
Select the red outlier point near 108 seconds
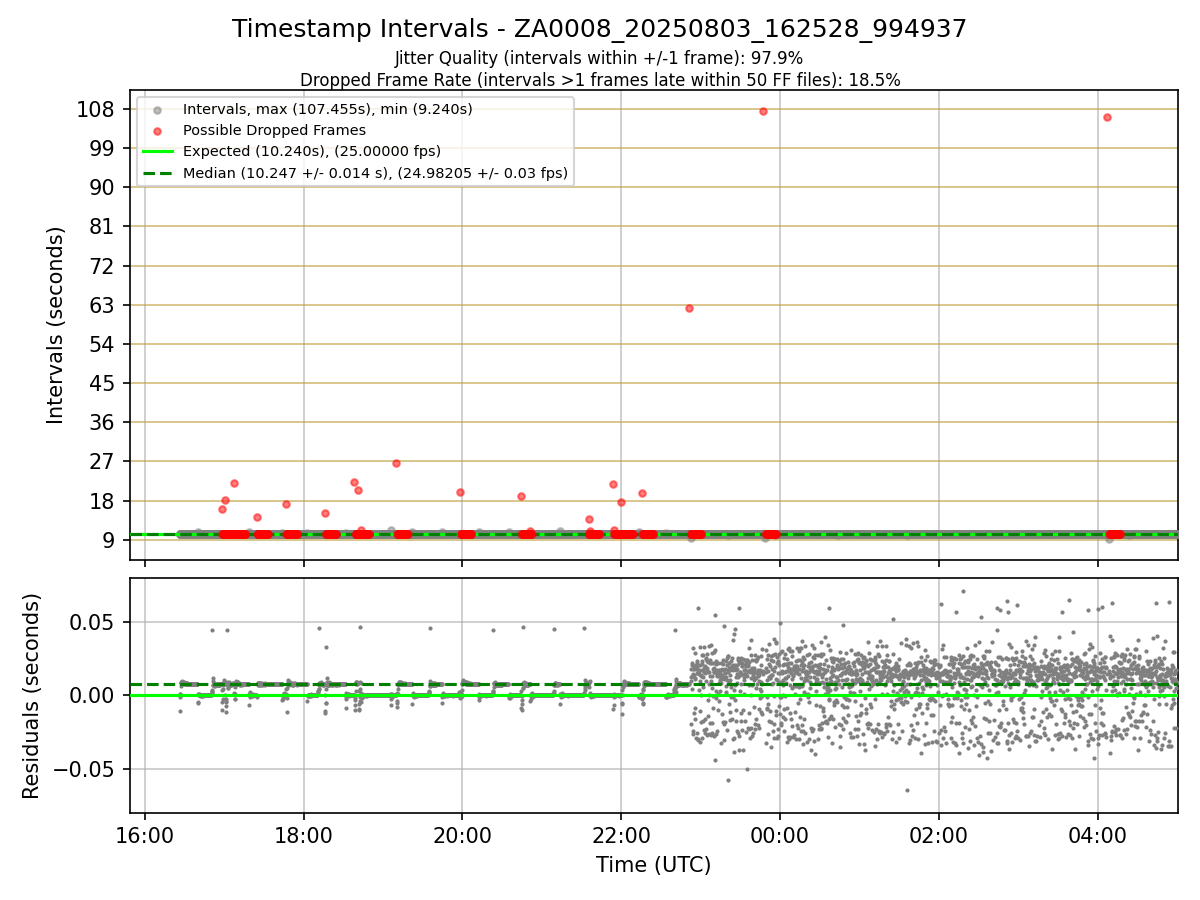click(x=763, y=111)
